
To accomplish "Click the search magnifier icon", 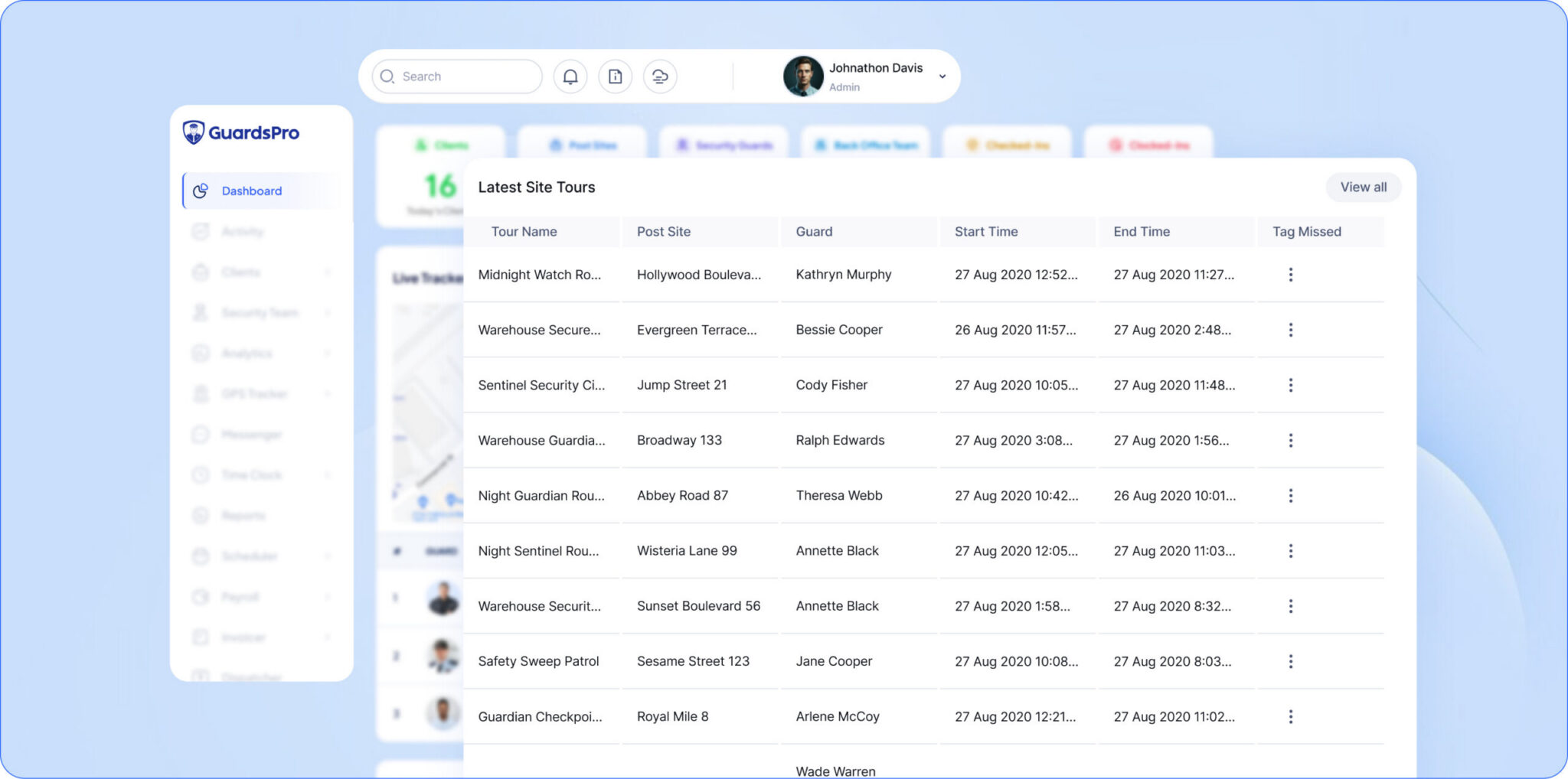I will click(x=387, y=77).
